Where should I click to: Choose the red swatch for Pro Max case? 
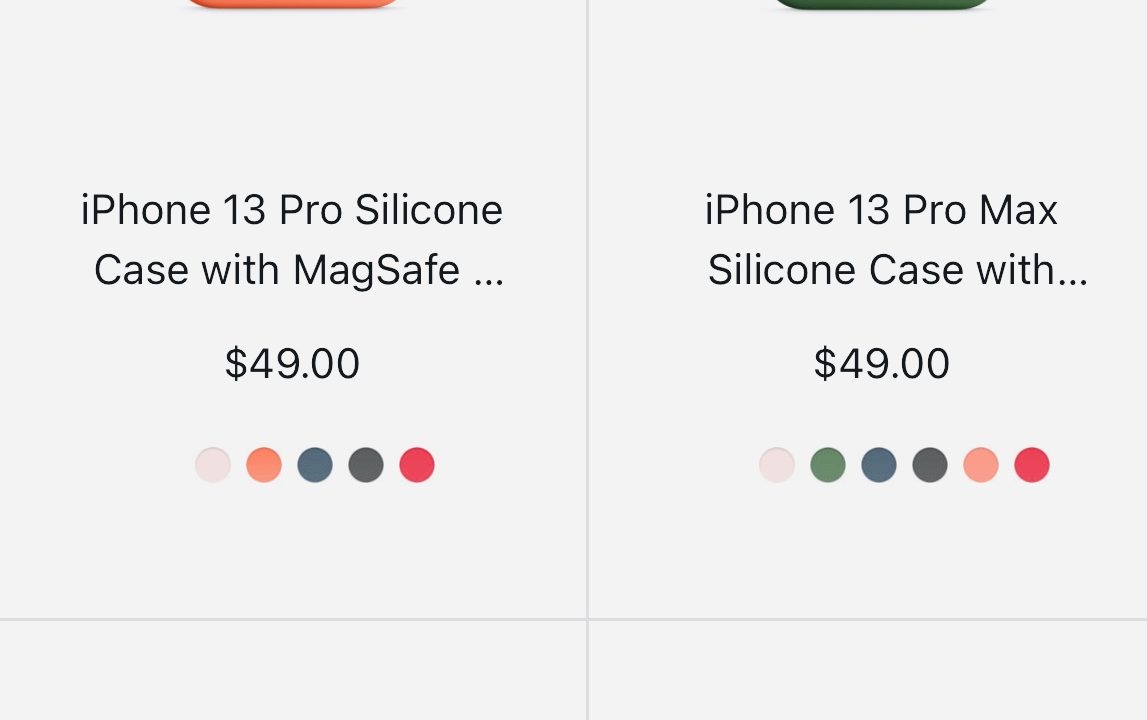pyautogui.click(x=1032, y=465)
